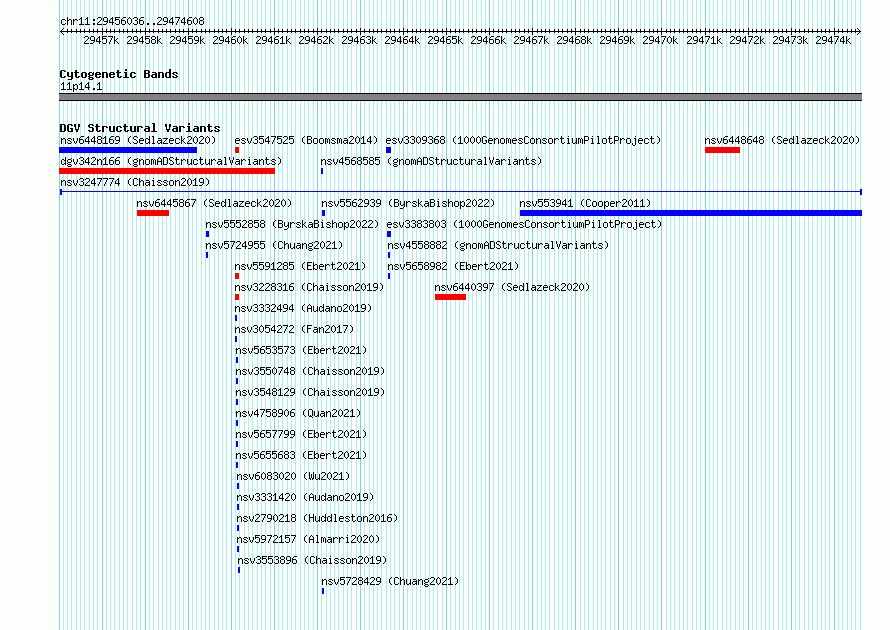Click nsv3550748 (Chaisson2019) label
890x630 pixels.
tap(310, 371)
